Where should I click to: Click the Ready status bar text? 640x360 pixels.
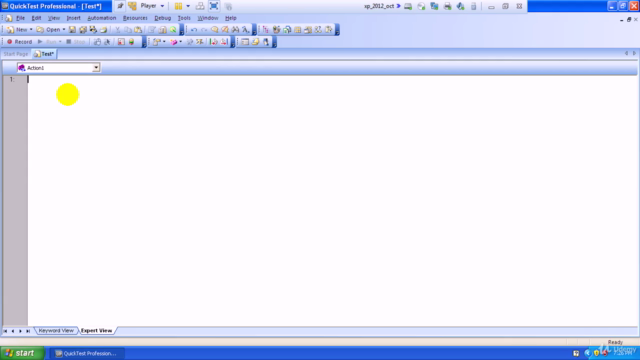[616, 342]
